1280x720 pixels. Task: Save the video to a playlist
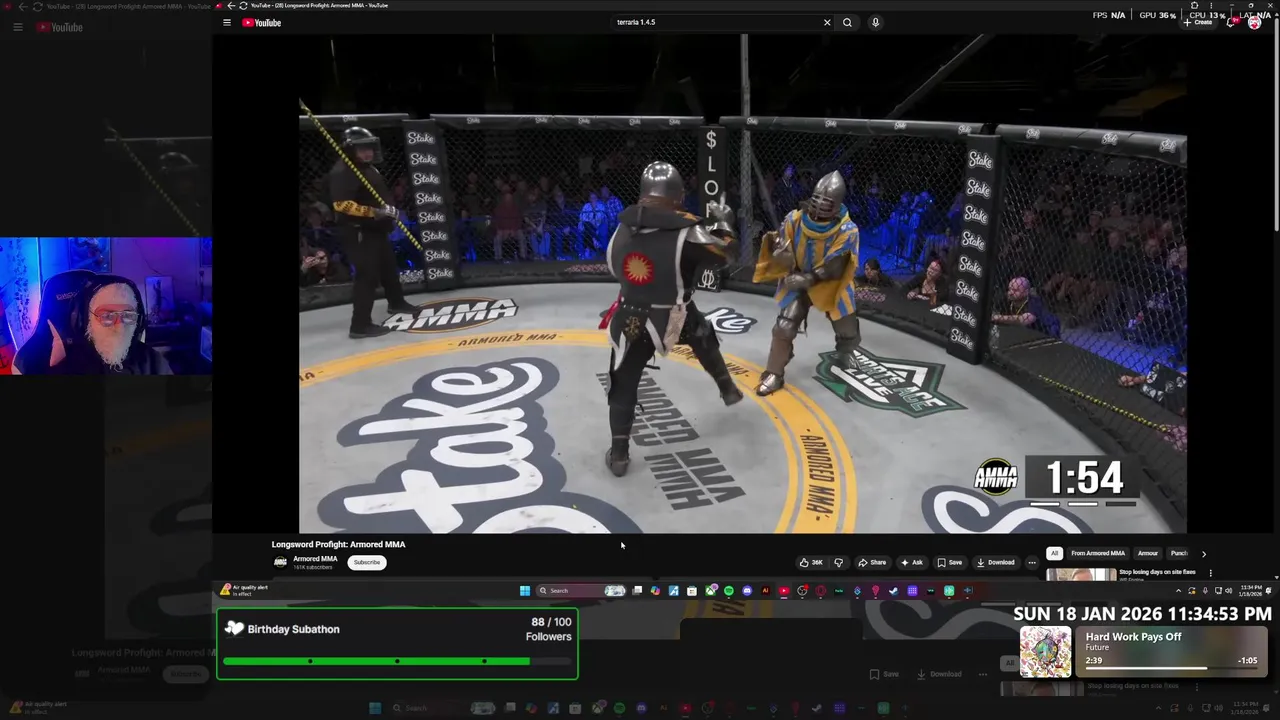click(x=950, y=562)
